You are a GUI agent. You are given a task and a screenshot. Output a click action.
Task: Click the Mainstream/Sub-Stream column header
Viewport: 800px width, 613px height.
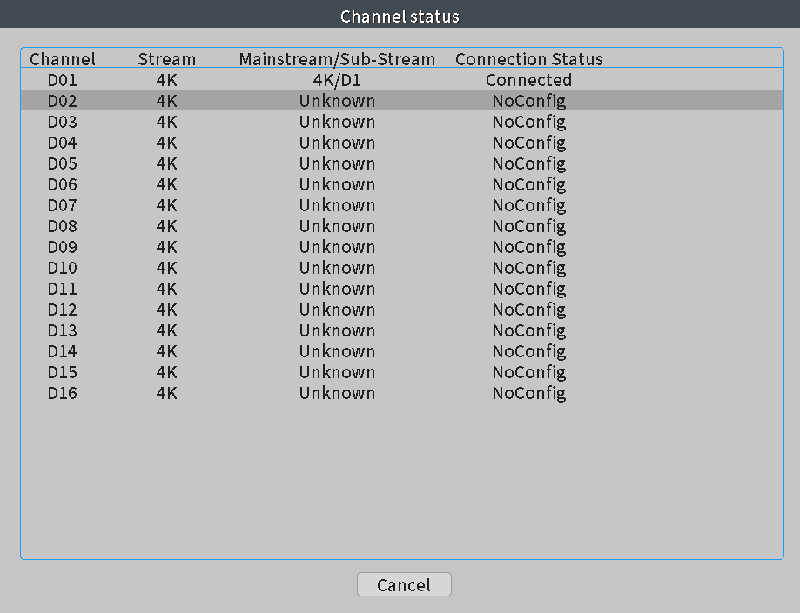point(337,59)
